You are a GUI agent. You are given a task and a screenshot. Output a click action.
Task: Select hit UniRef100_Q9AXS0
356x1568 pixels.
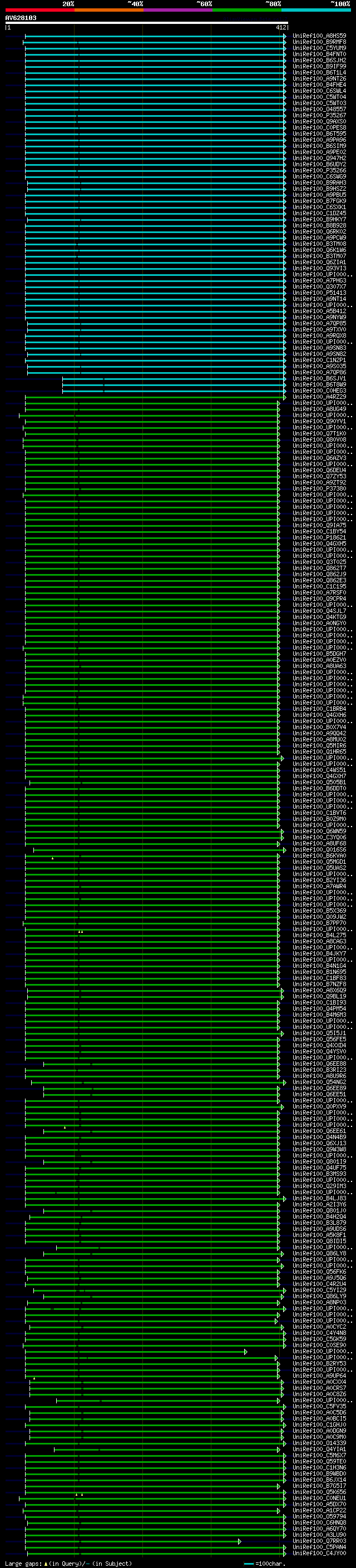tap(319, 122)
